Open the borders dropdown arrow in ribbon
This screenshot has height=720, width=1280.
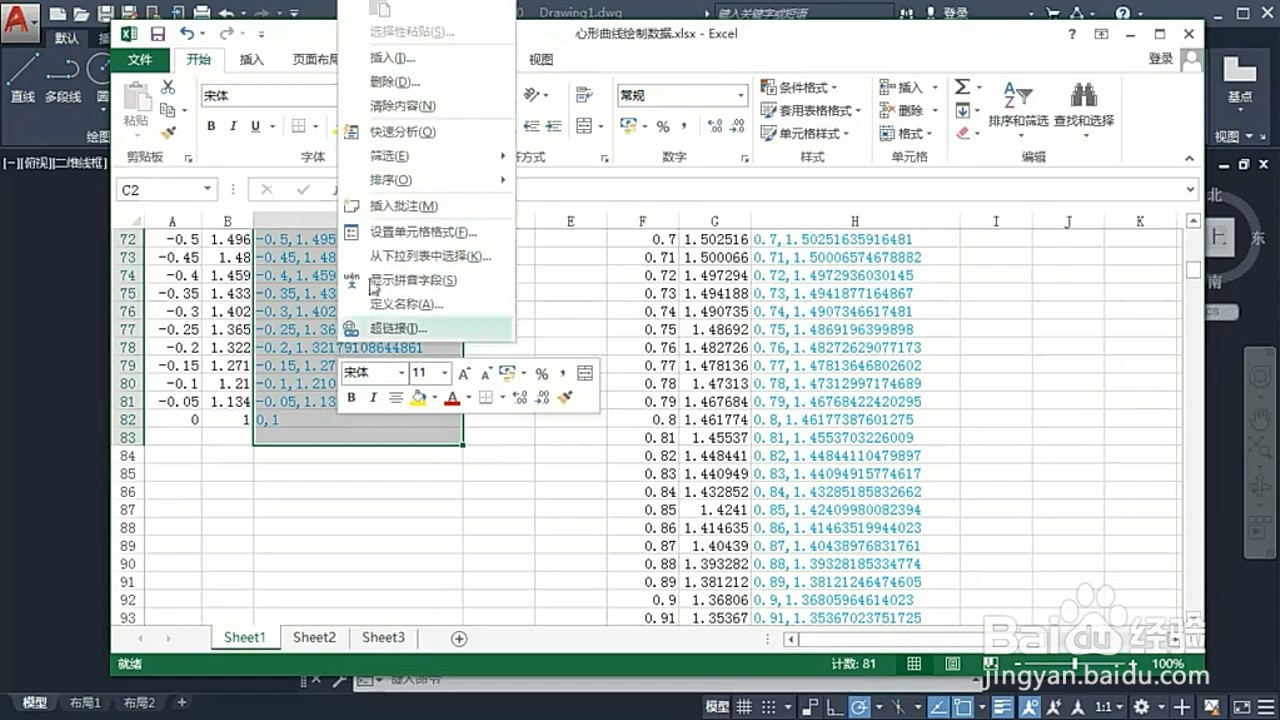tap(316, 126)
